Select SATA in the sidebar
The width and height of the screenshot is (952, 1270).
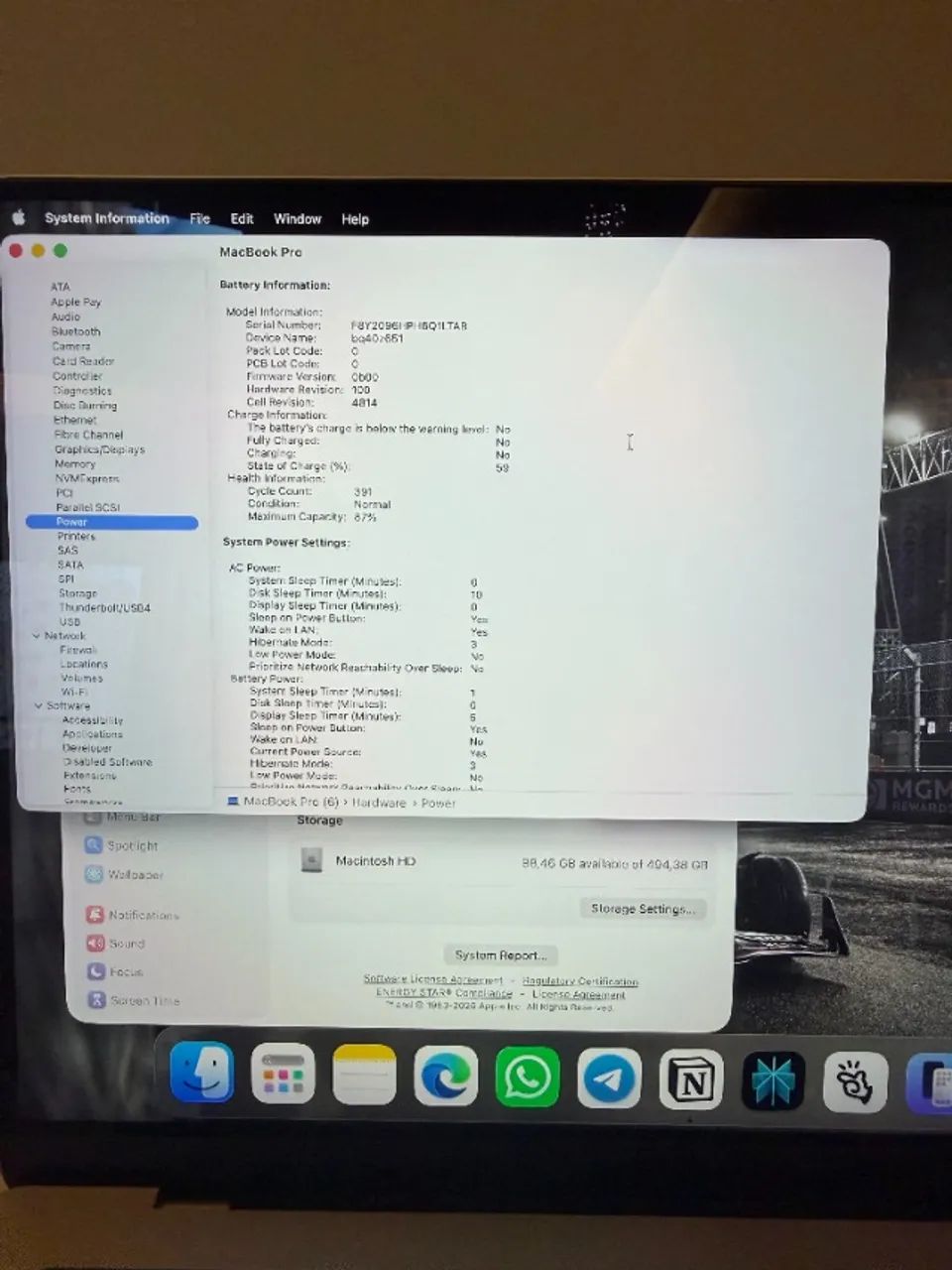point(70,565)
